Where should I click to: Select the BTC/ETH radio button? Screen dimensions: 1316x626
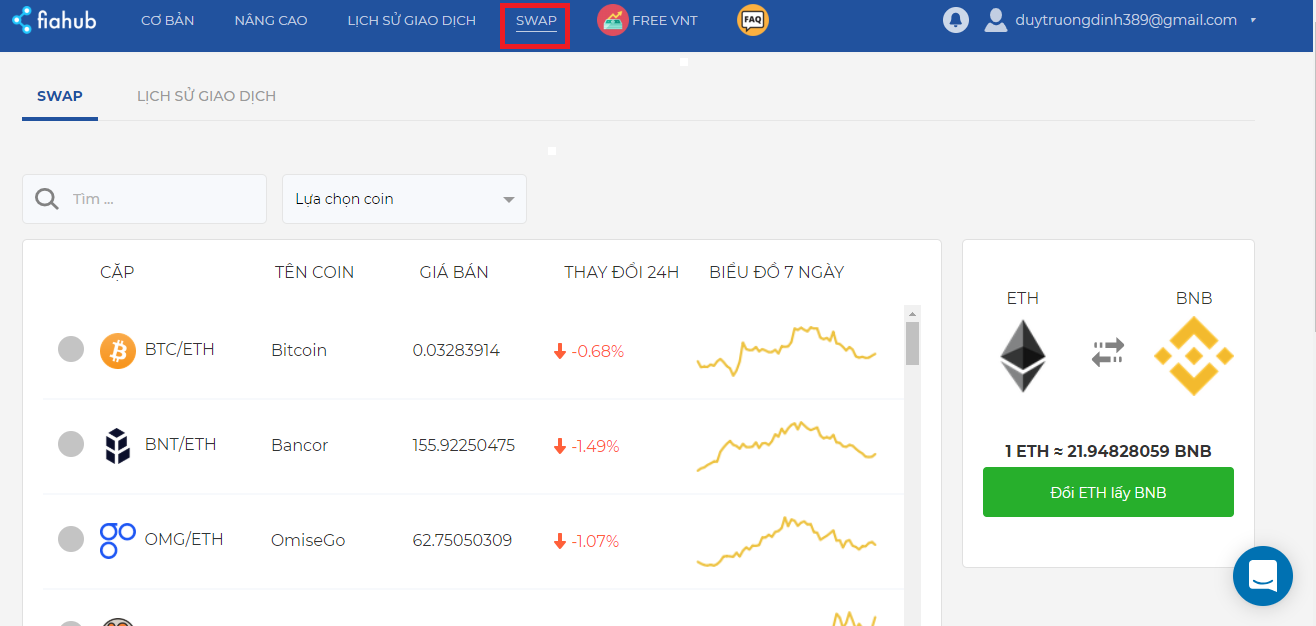tap(71, 349)
